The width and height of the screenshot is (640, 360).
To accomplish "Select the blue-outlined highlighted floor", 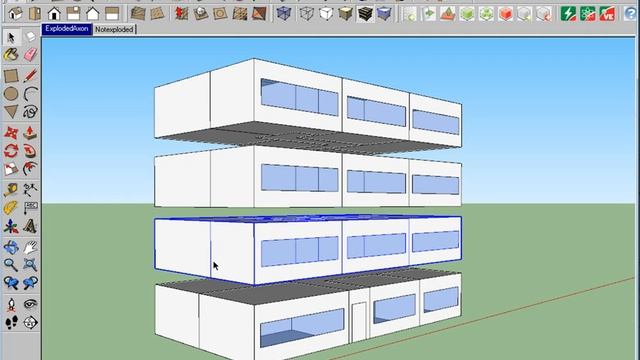I will click(x=308, y=250).
